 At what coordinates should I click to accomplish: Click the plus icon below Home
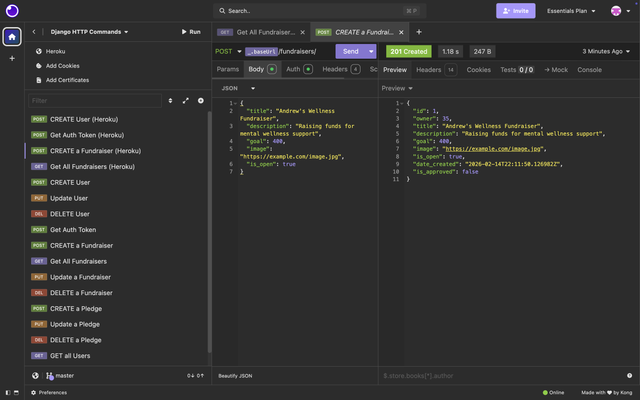coord(12,58)
